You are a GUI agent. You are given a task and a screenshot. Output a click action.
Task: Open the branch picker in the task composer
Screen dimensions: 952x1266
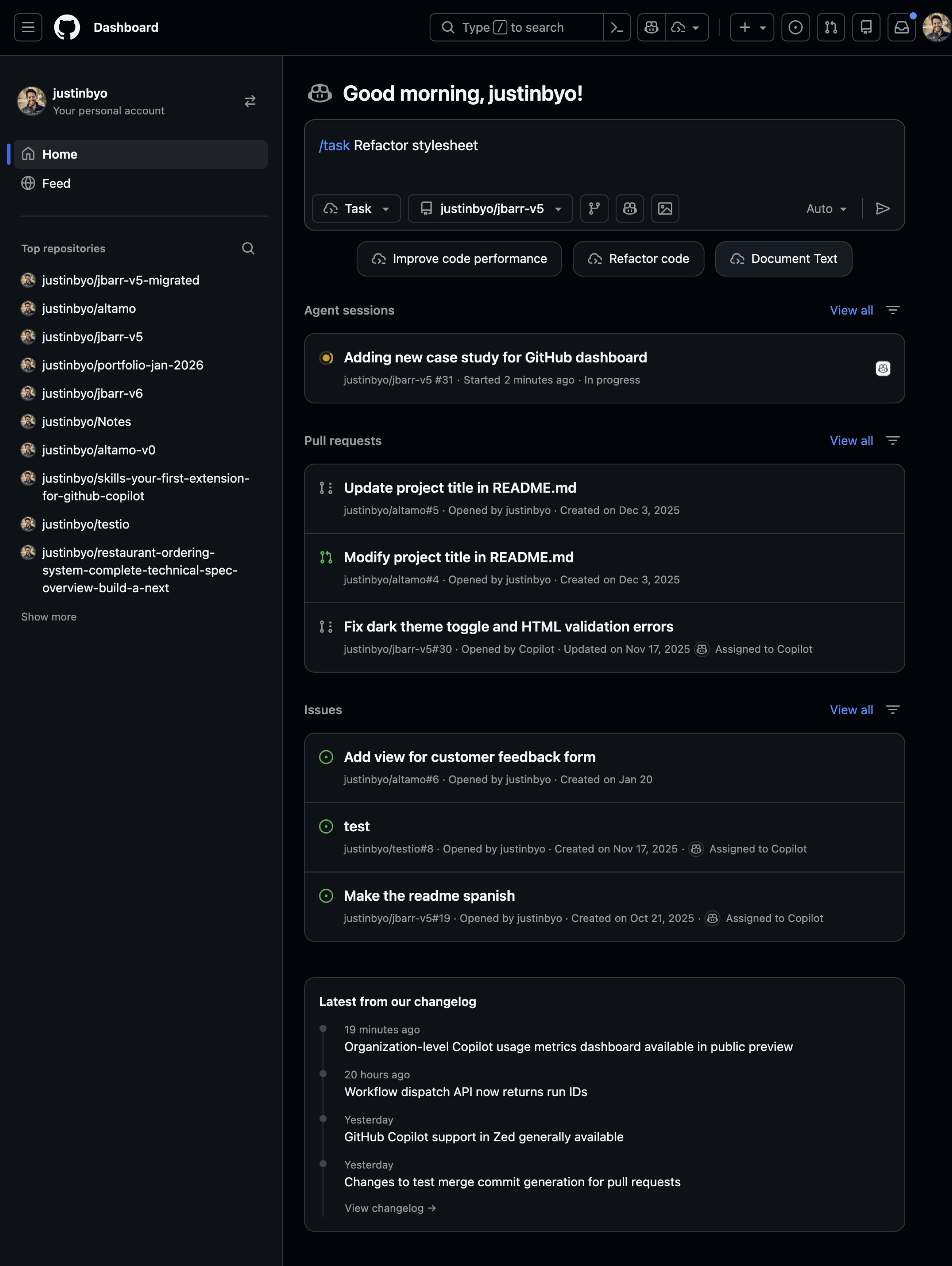[594, 208]
